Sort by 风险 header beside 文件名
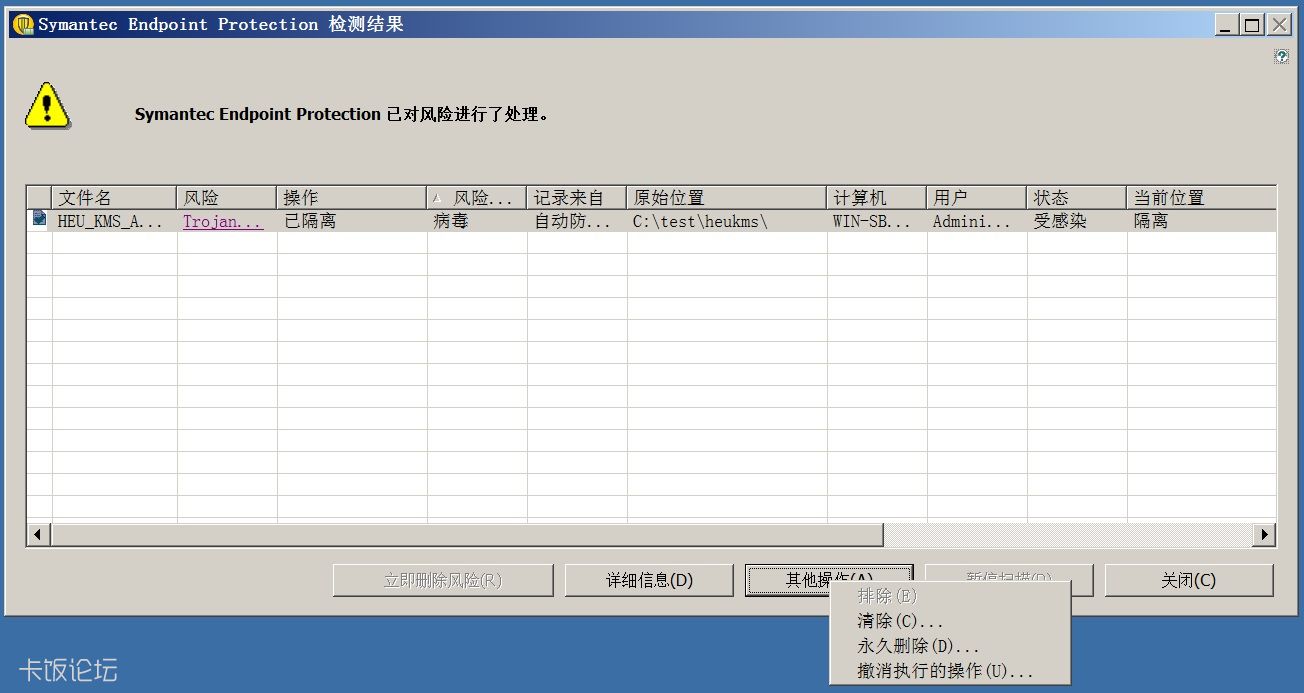Screen dimensions: 1304x693 [x=226, y=197]
